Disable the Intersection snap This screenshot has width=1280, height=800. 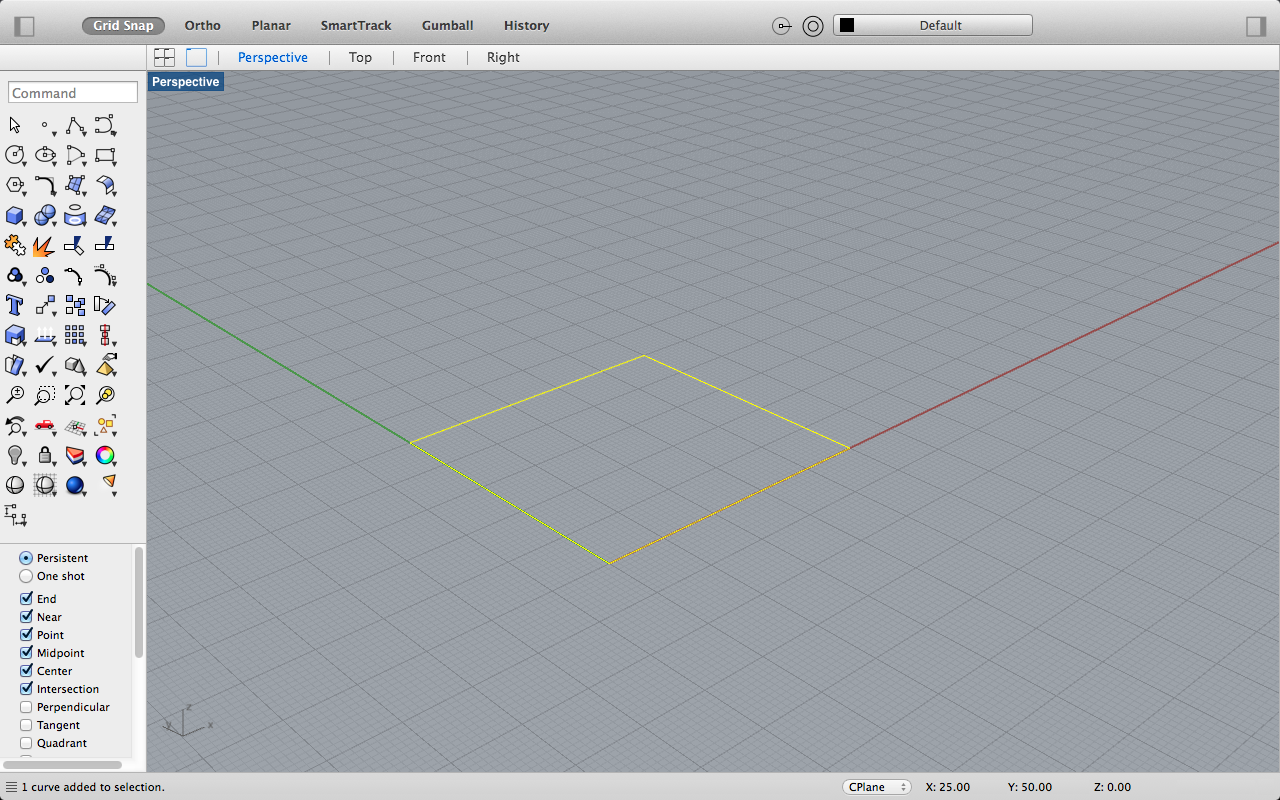pyautogui.click(x=27, y=689)
